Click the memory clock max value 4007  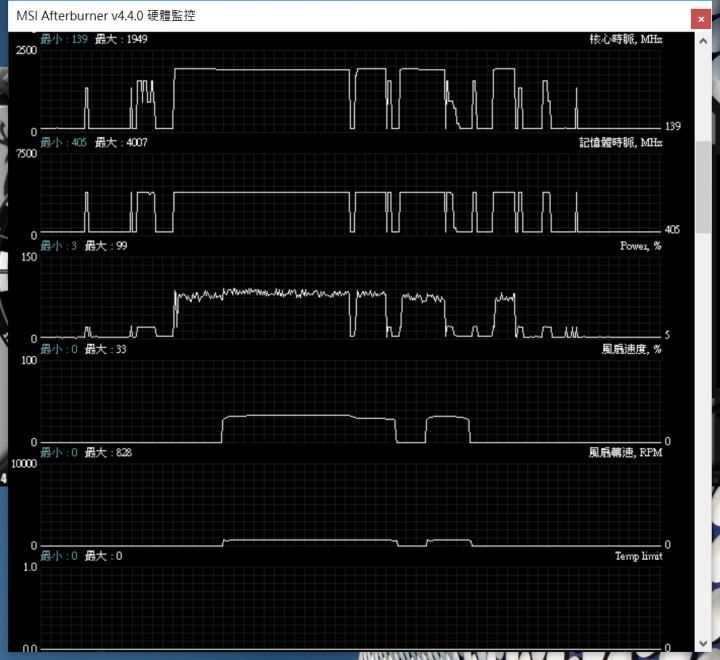click(x=137, y=142)
